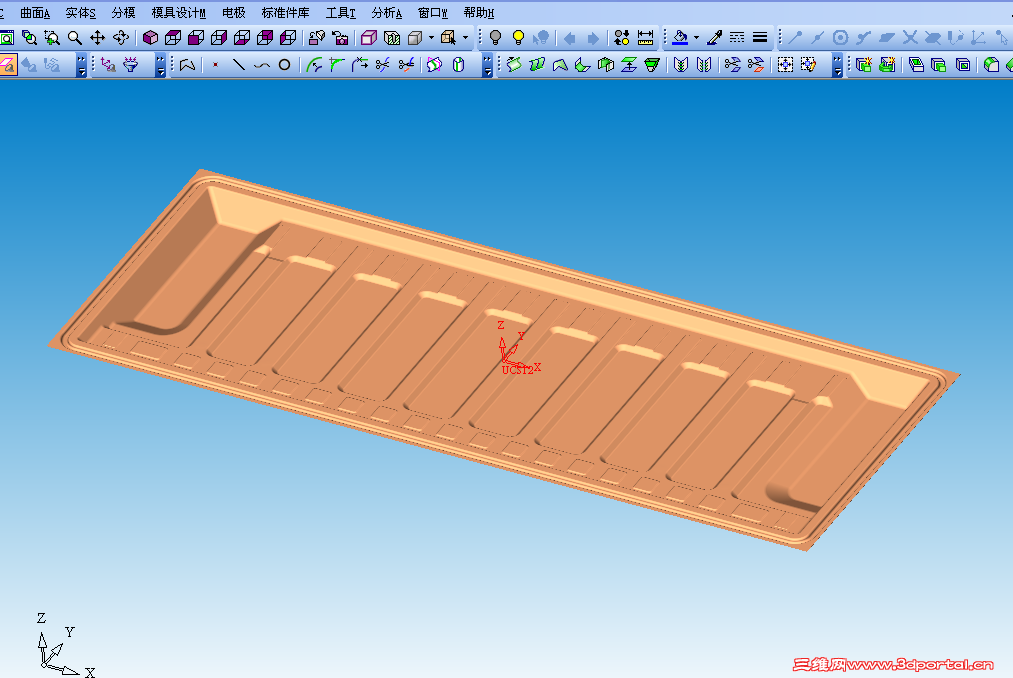Screen dimensions: 1013x678
Task: Click the scissors trim curve icon
Action: click(383, 65)
